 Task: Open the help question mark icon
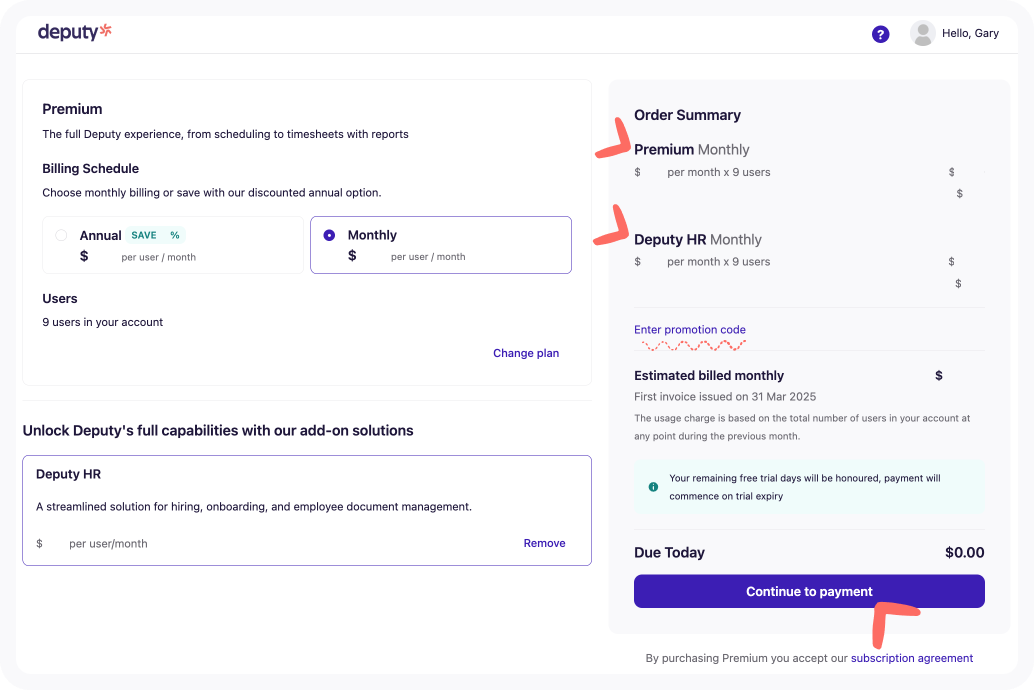click(880, 34)
